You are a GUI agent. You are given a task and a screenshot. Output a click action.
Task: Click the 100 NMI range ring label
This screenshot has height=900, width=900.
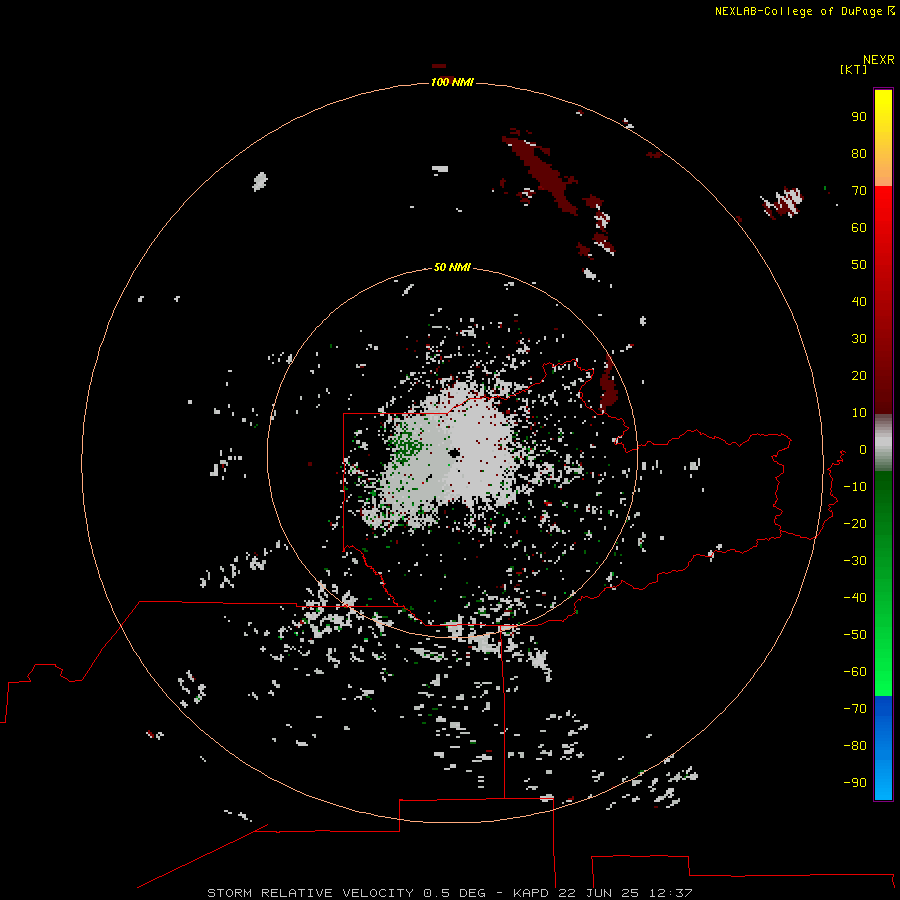[452, 82]
